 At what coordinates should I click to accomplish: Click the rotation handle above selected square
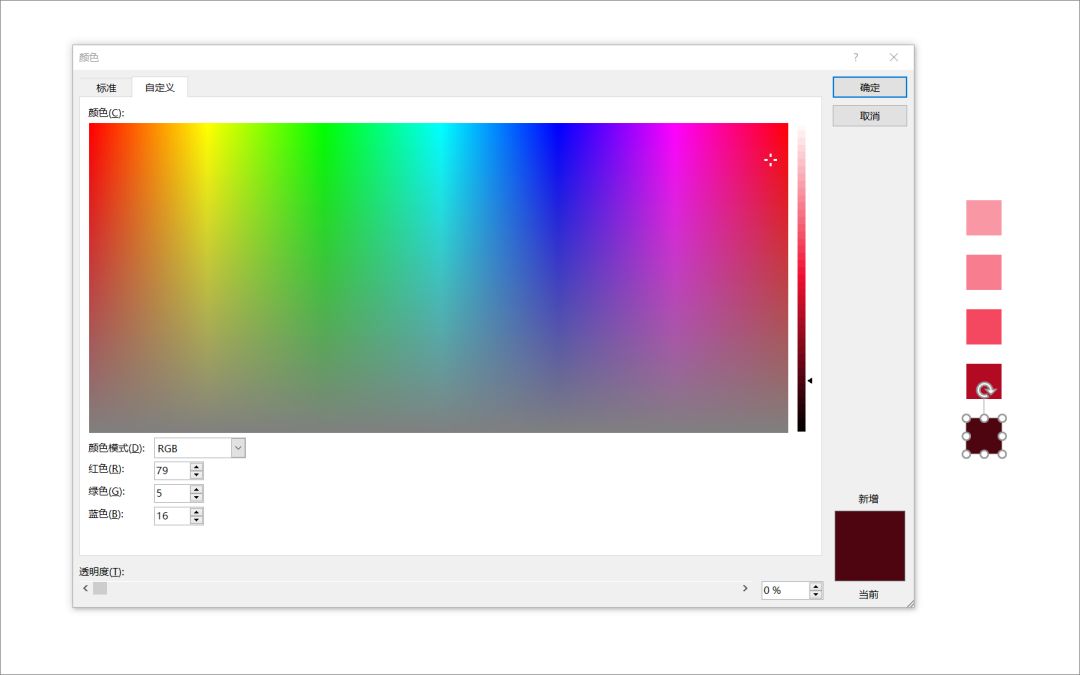pos(984,391)
